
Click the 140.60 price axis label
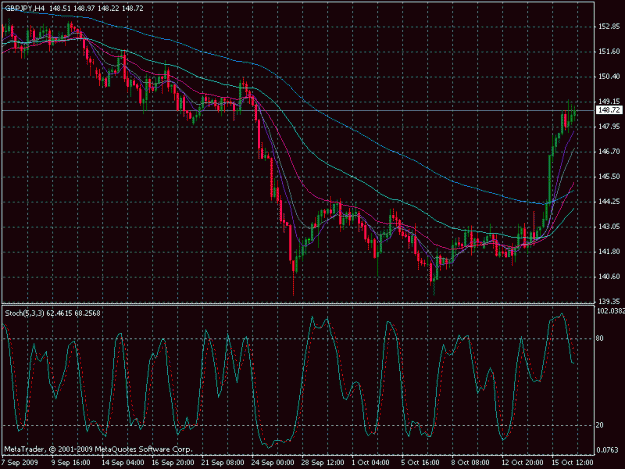pyautogui.click(x=609, y=277)
